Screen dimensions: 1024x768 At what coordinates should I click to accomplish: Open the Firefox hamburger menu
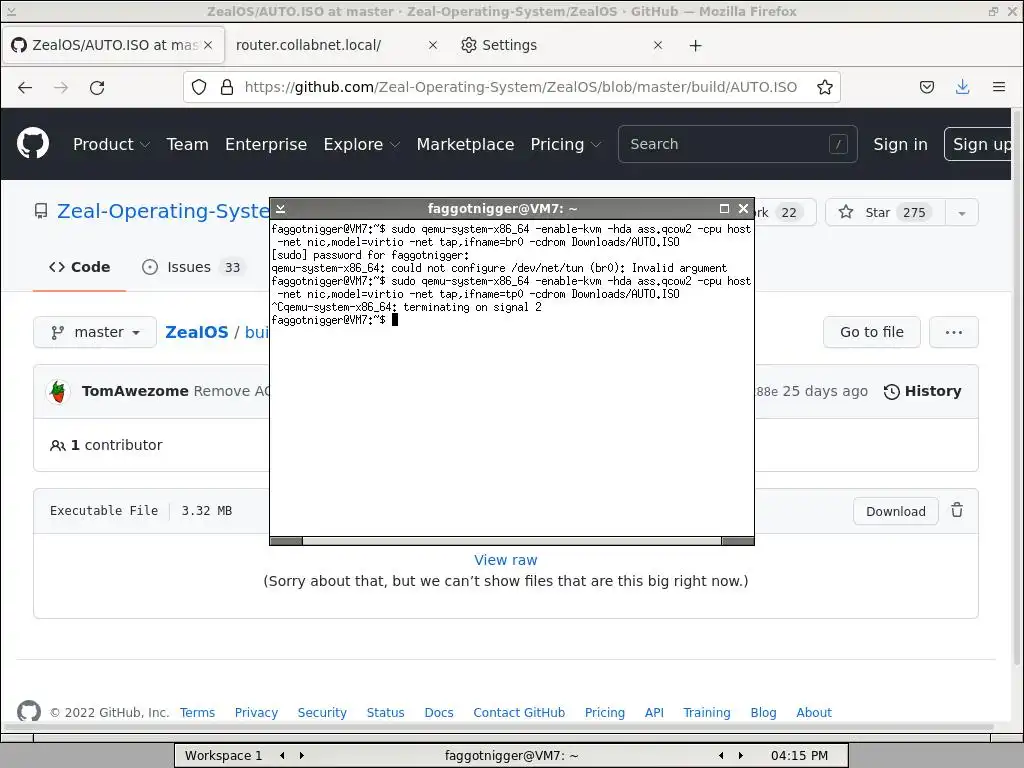click(999, 87)
